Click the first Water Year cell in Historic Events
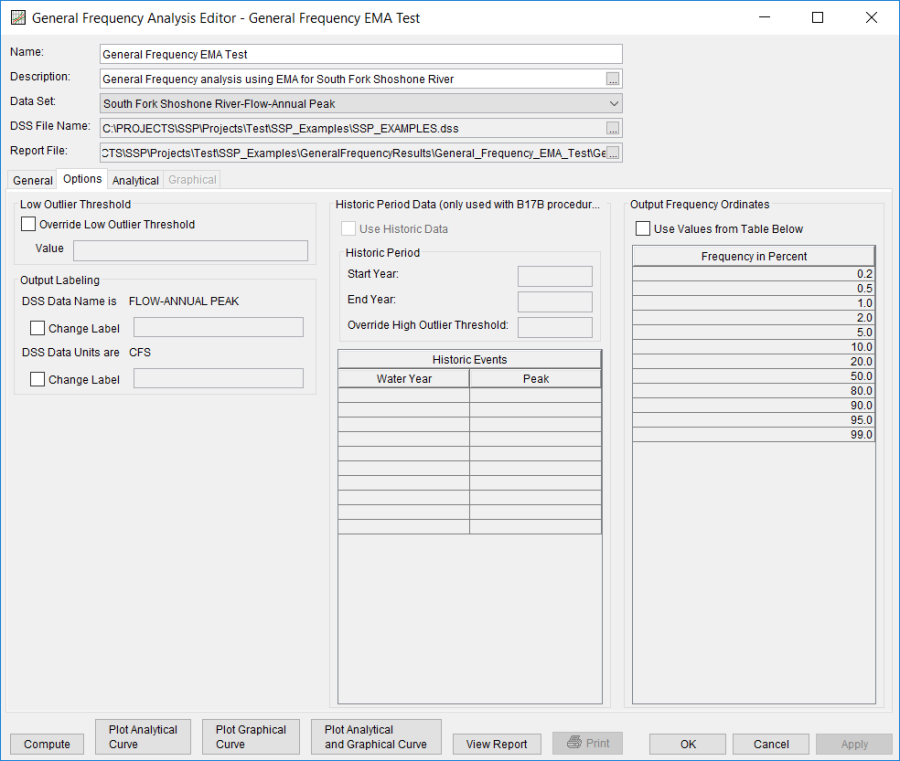900x761 pixels. pos(404,395)
